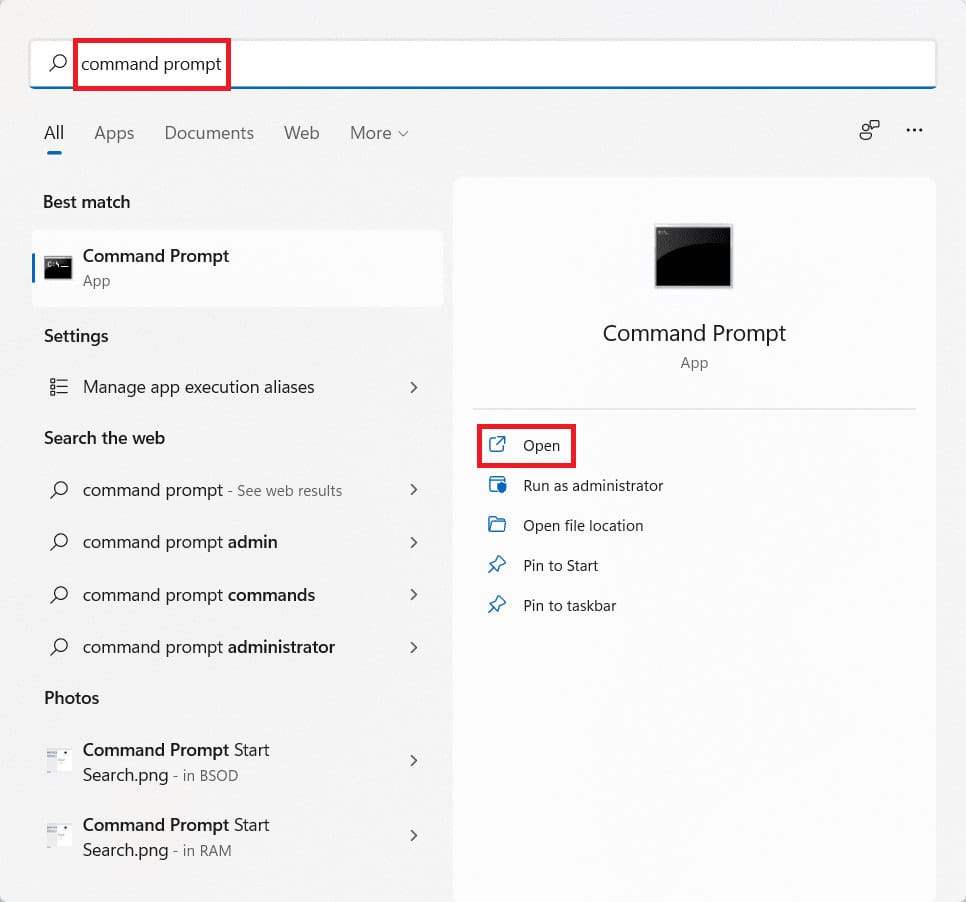Click the pin icon beside Pin to taskbar
966x902 pixels.
[x=497, y=604]
